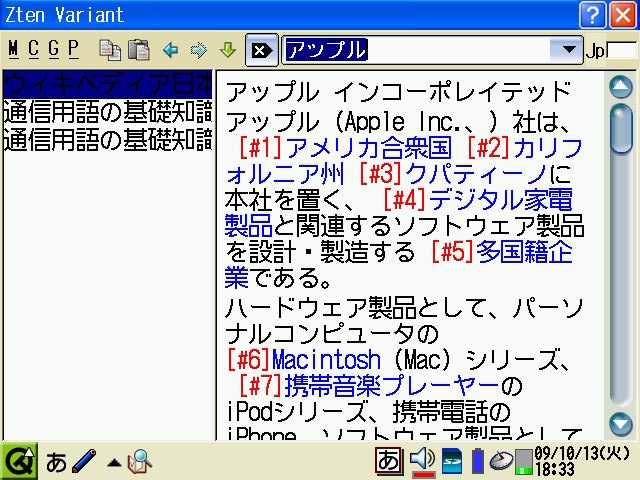Click the dictionary magnifier taskbar icon

click(139, 461)
